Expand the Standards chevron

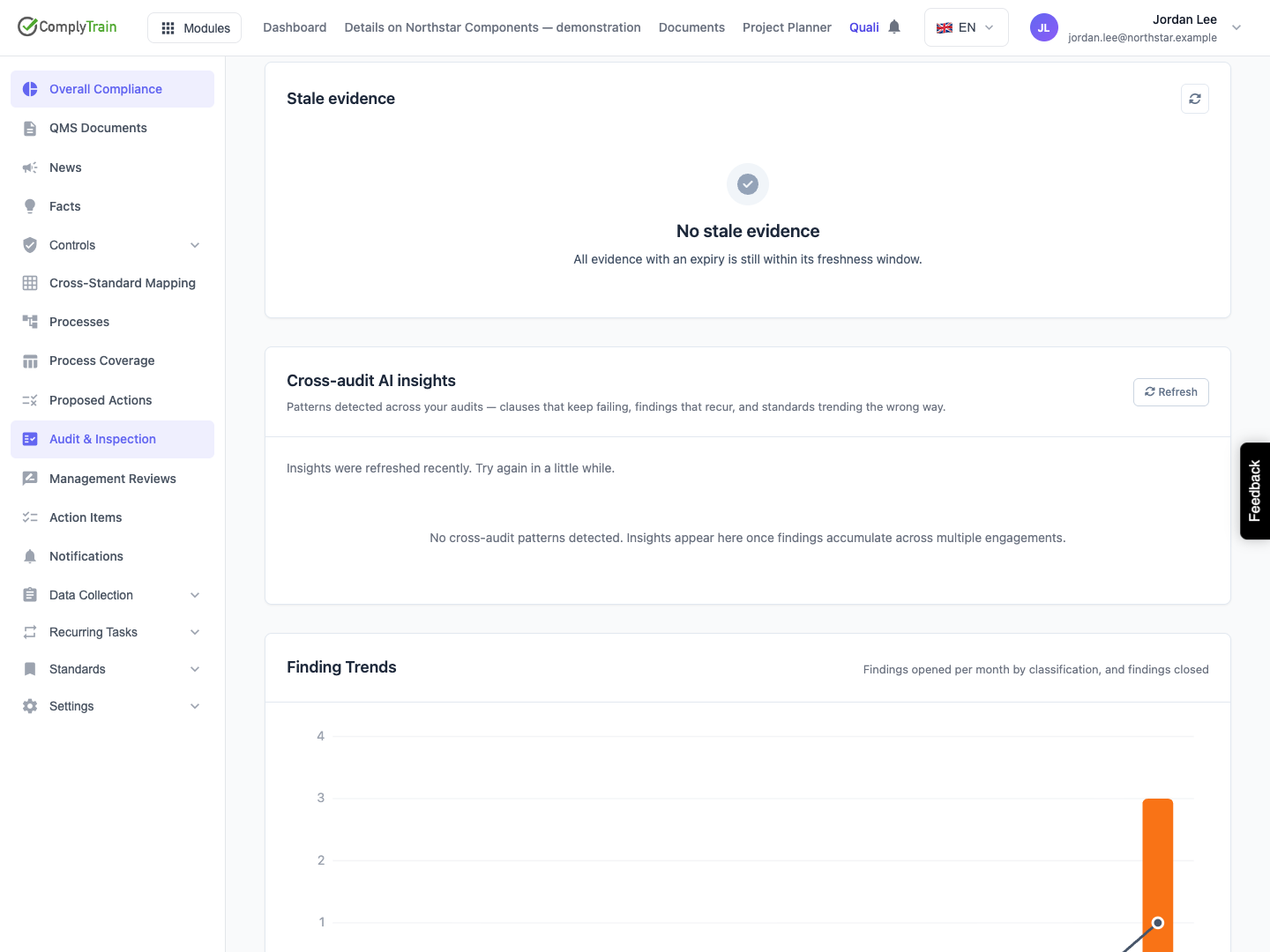[x=195, y=669]
